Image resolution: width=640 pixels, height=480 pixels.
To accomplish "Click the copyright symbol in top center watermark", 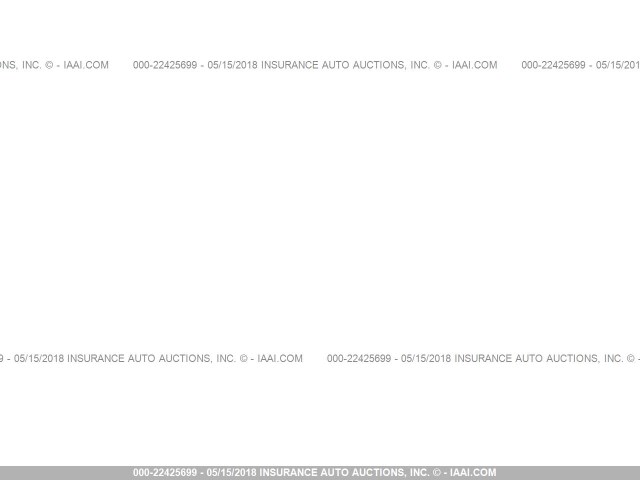I will [x=437, y=65].
